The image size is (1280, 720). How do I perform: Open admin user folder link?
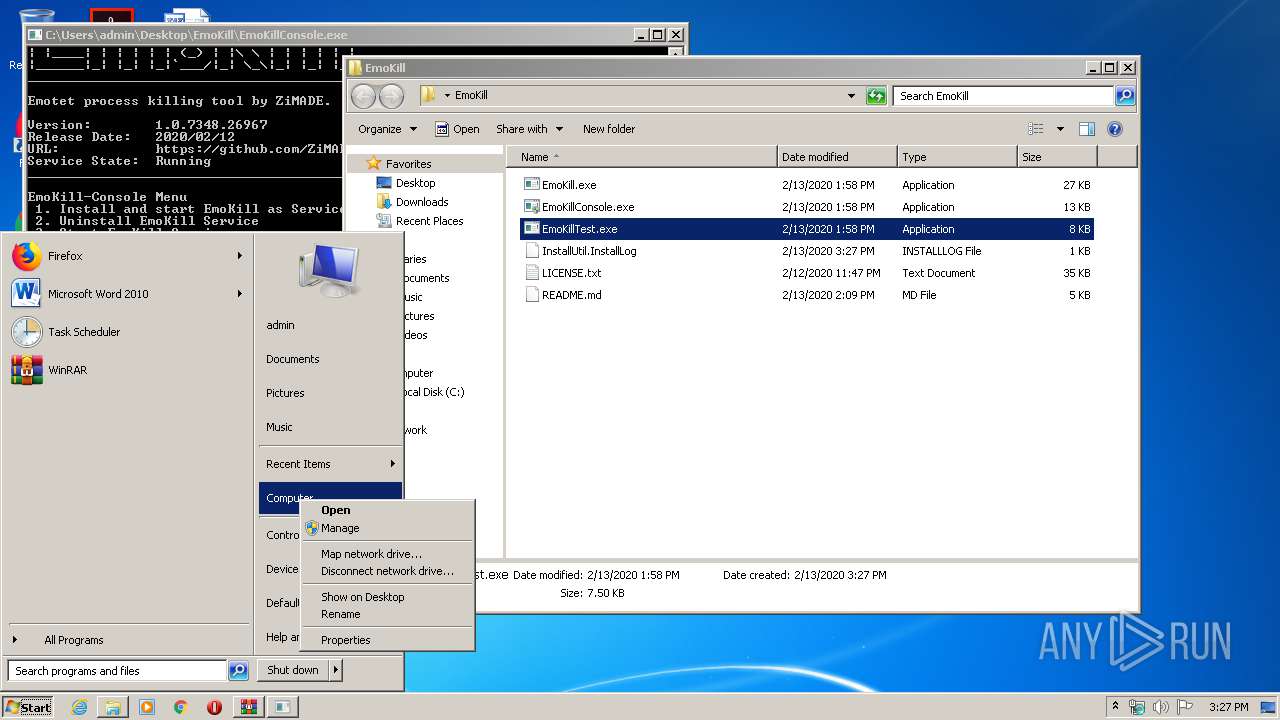point(330,325)
